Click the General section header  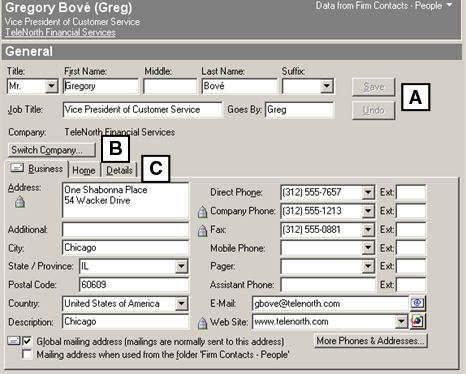click(x=232, y=52)
